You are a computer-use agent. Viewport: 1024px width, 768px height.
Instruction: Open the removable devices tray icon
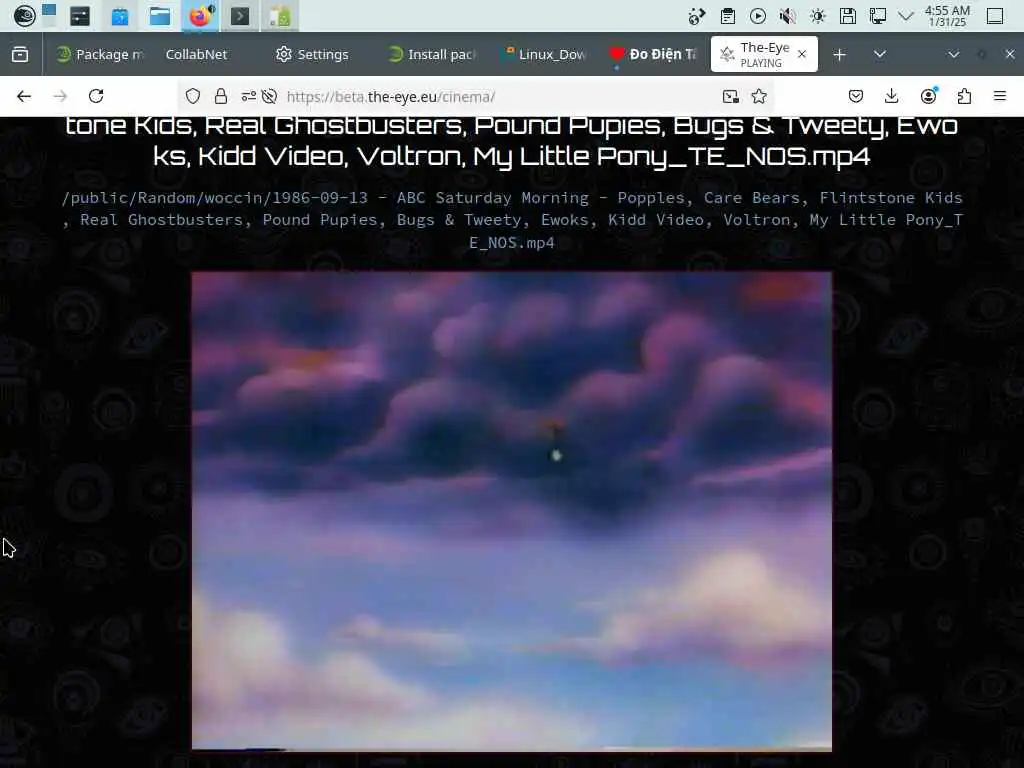848,16
